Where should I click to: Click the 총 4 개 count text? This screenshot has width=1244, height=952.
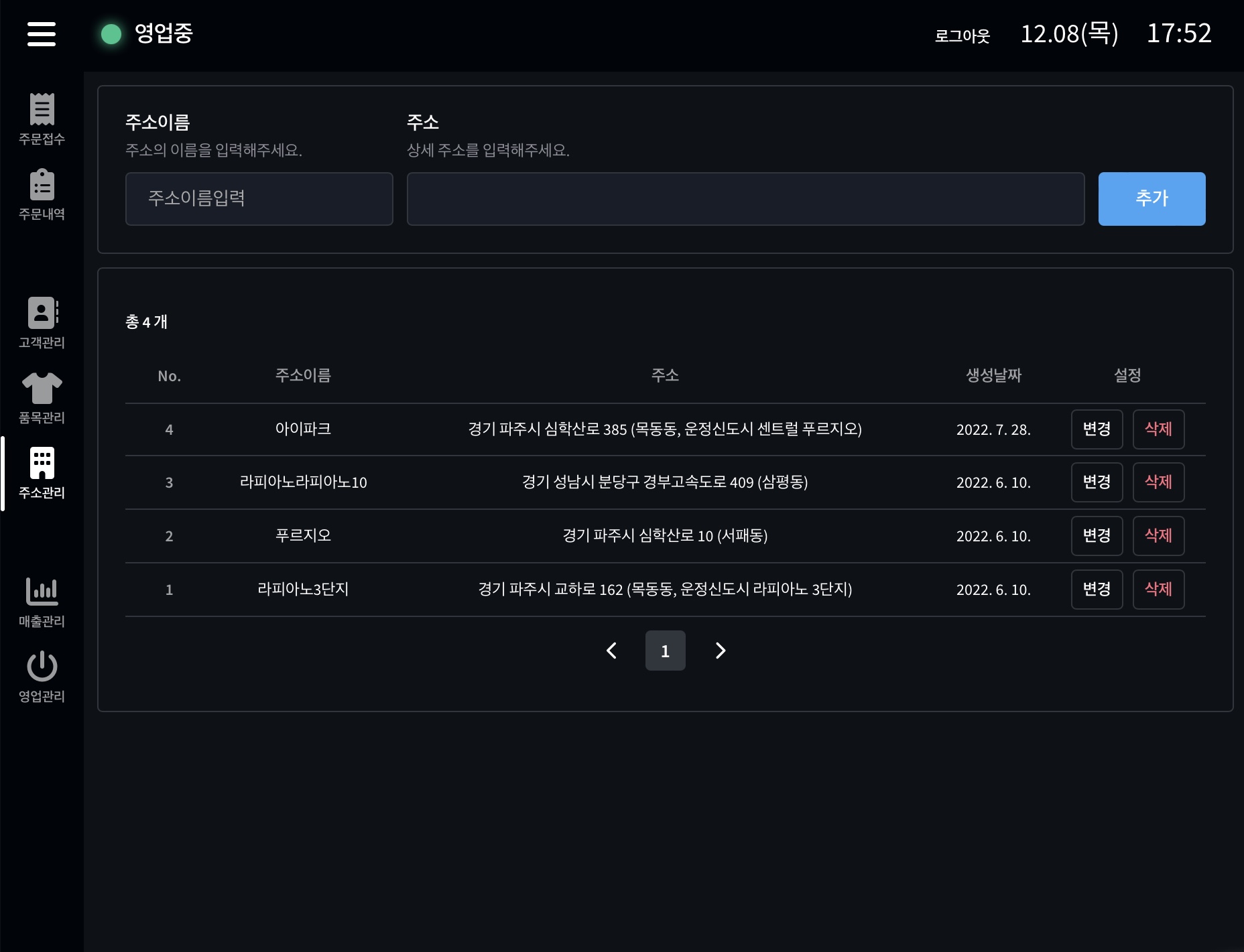[146, 322]
